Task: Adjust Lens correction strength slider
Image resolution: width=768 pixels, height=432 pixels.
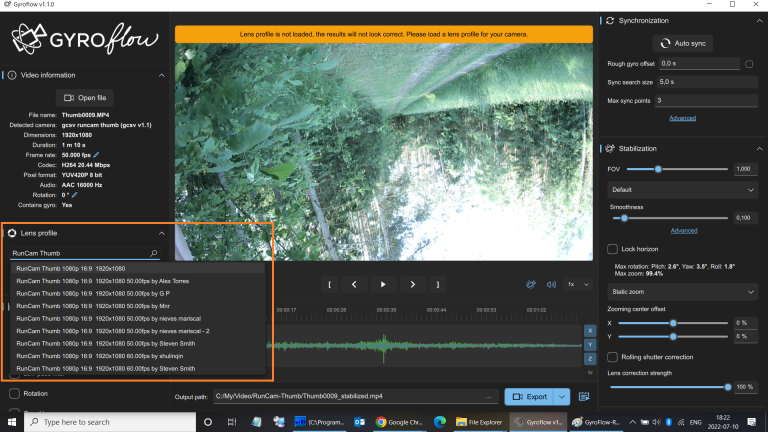Action: pyautogui.click(x=670, y=387)
